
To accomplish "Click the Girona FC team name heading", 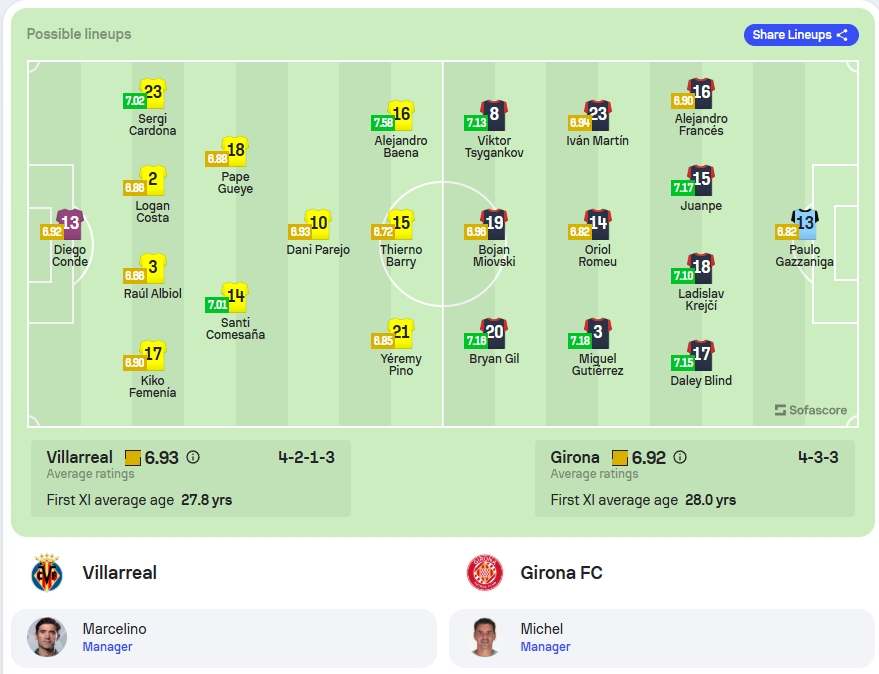I will (x=561, y=573).
